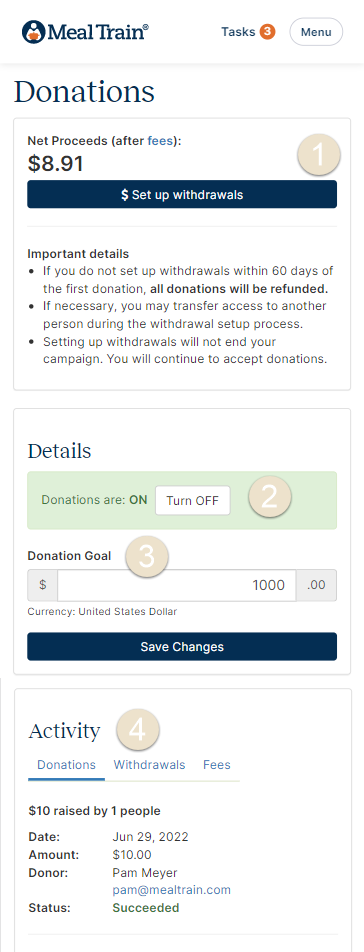Screen dimensions: 364x952
Task: Click the .00 cents suffix box
Action: 316,585
